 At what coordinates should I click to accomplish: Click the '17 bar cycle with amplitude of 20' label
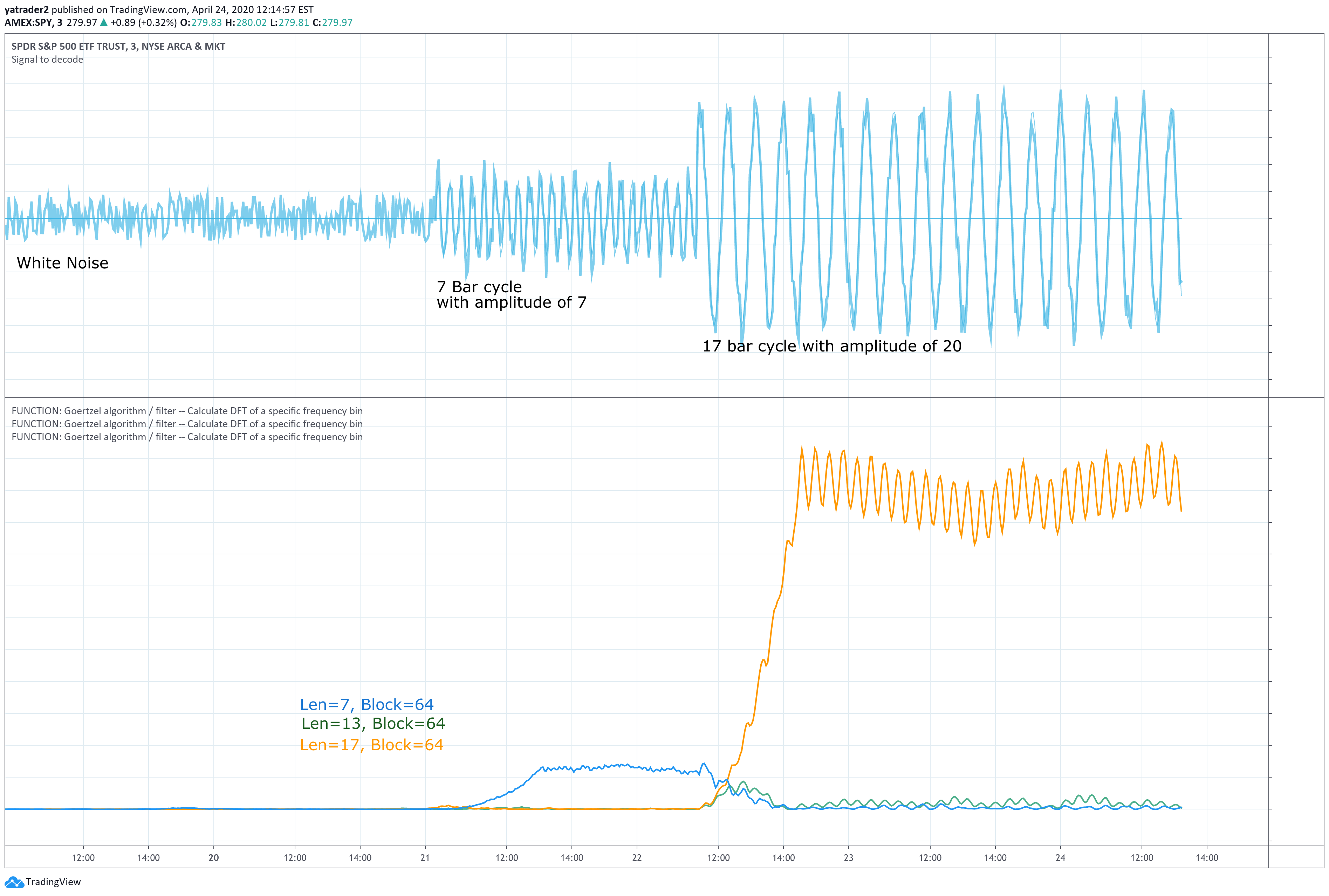point(832,346)
